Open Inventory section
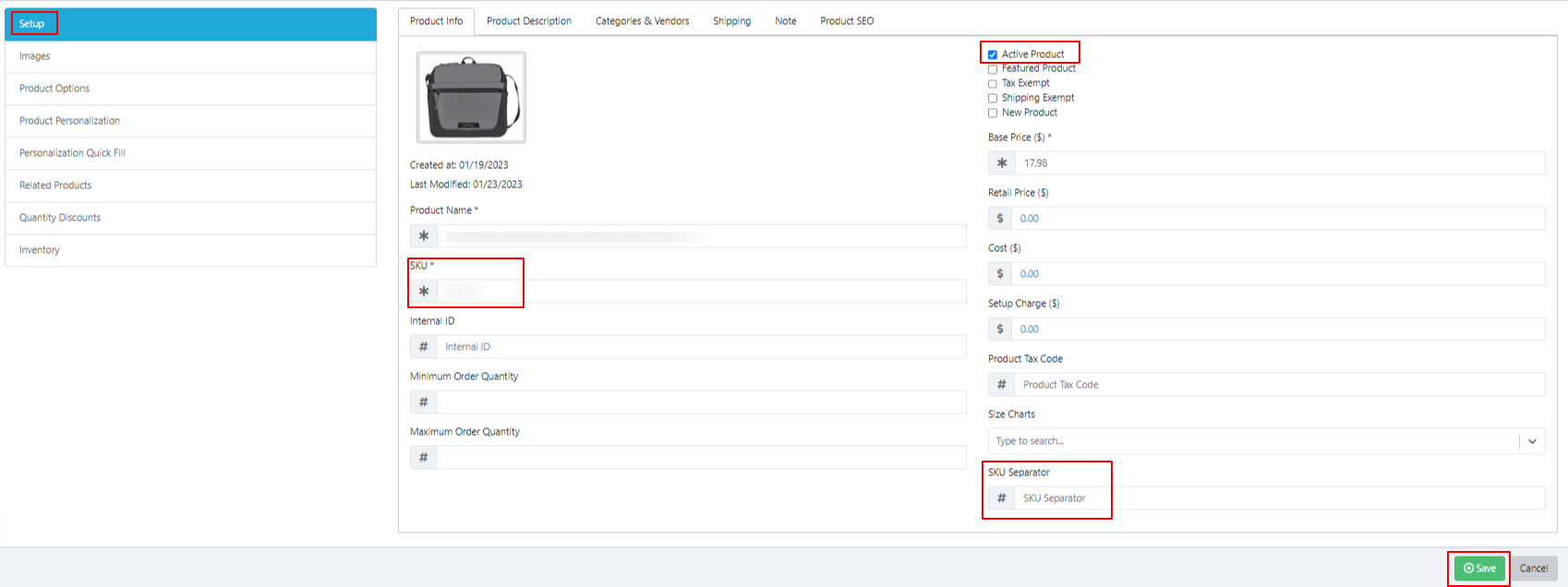 pos(191,250)
